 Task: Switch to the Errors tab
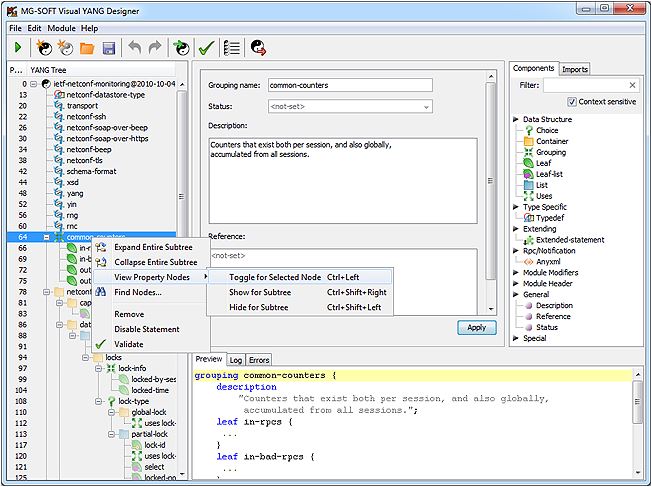tap(259, 360)
